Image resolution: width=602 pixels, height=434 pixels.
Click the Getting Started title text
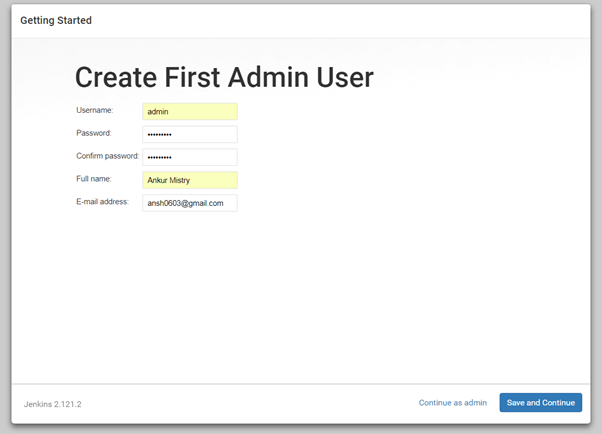click(x=56, y=20)
